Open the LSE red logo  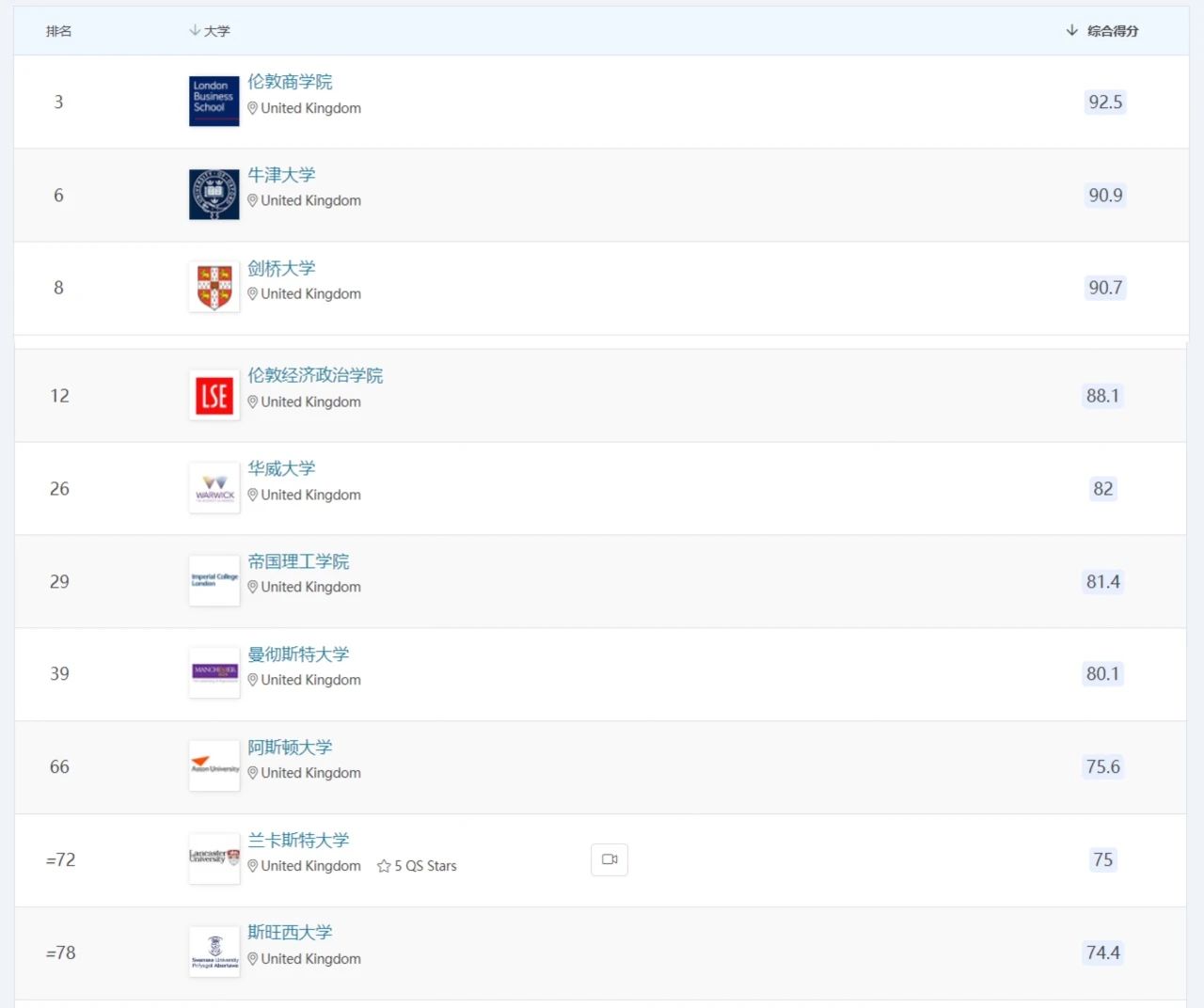click(214, 395)
